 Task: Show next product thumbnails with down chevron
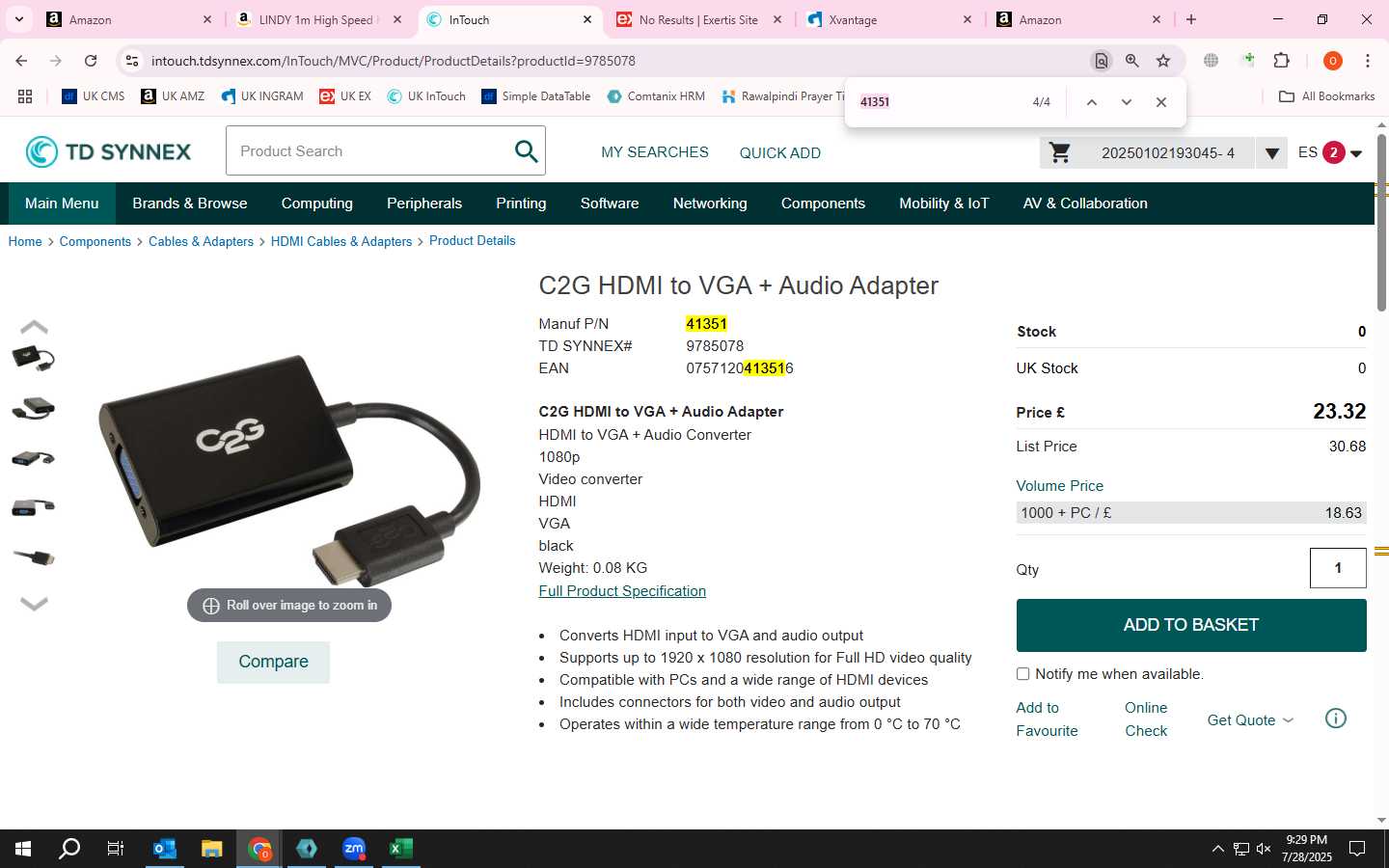coord(34,604)
